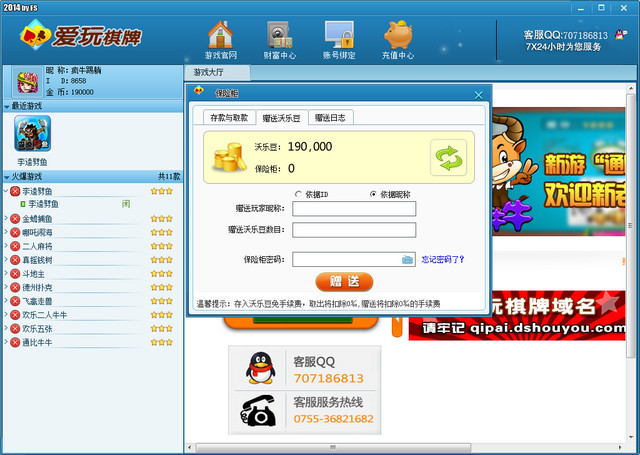Switch to the 存款与取款 tab
Screen dimensions: 640x455
tap(229, 118)
